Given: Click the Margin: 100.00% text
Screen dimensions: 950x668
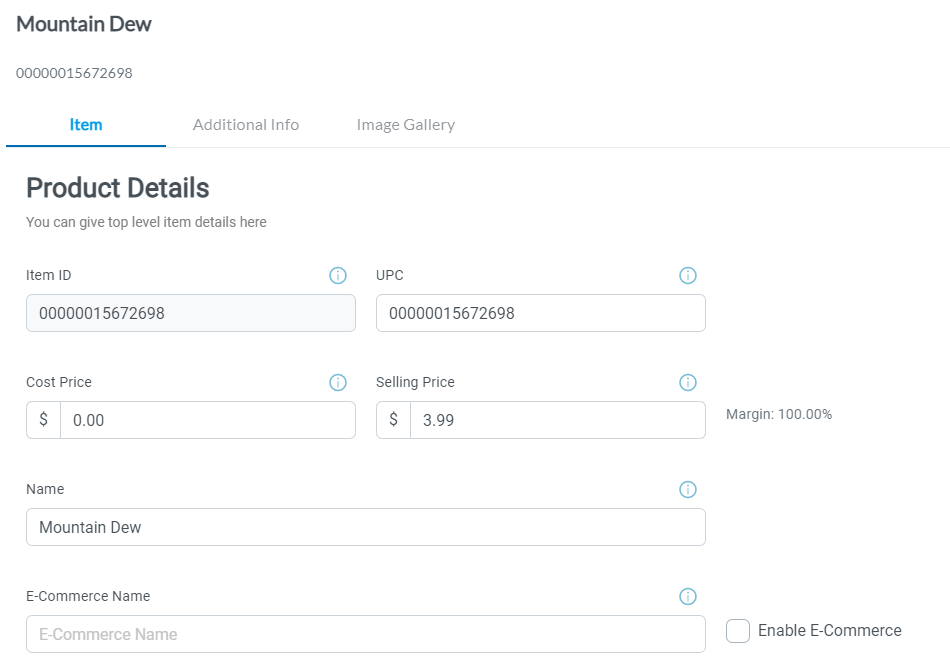Looking at the screenshot, I should 779,414.
